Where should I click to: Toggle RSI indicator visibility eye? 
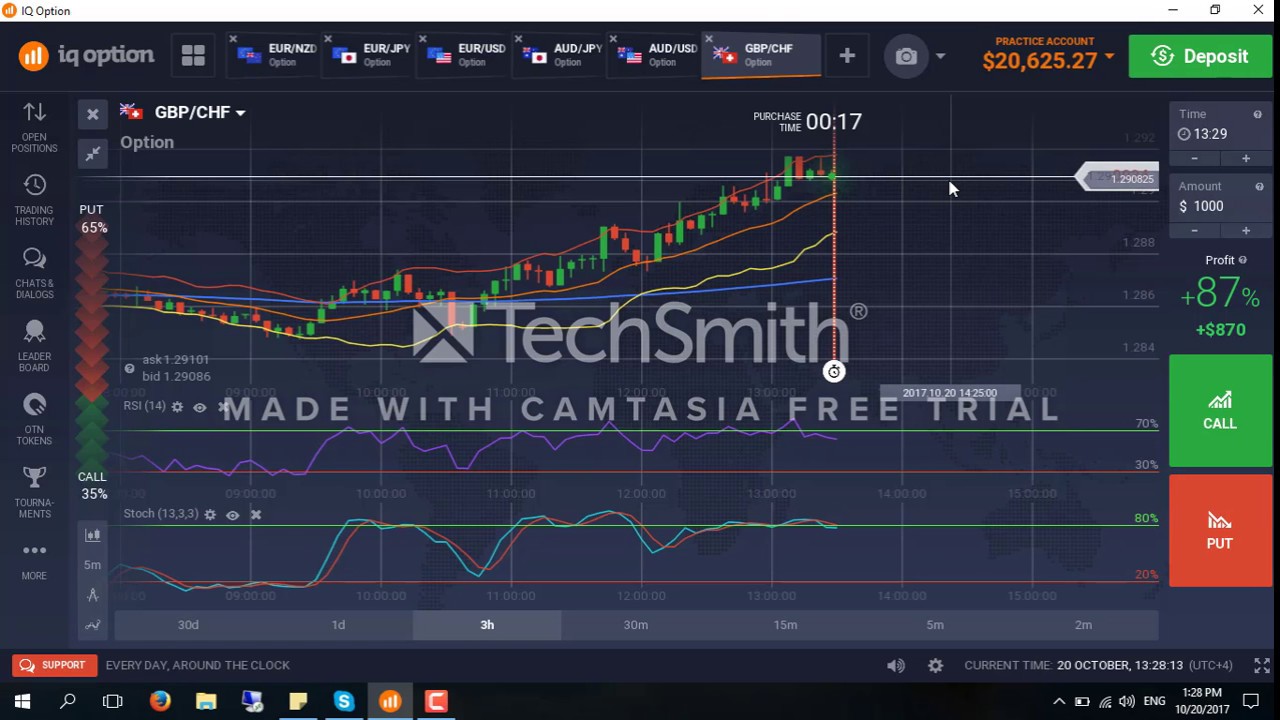(x=199, y=407)
